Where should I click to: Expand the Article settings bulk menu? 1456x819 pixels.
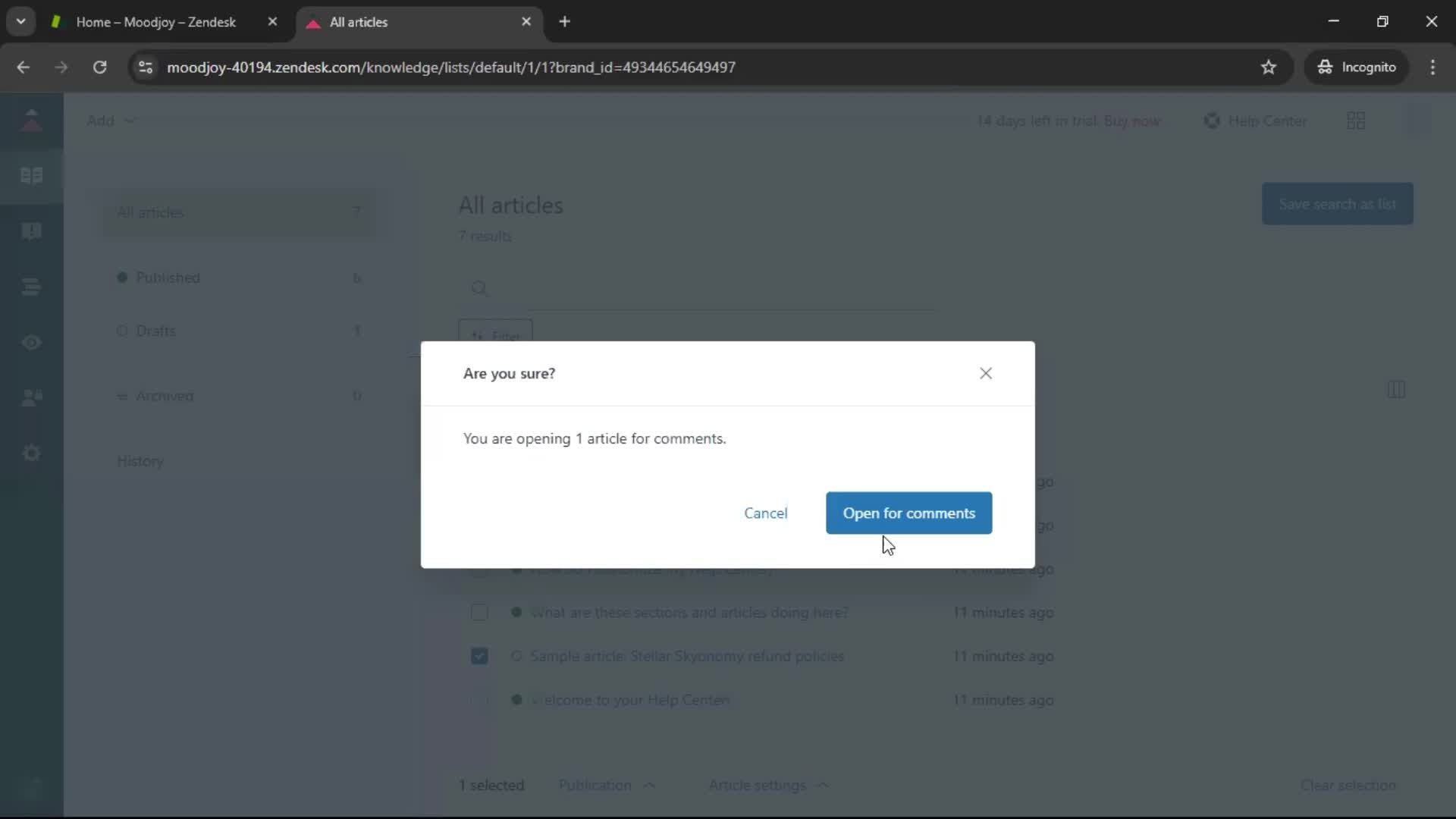point(768,785)
